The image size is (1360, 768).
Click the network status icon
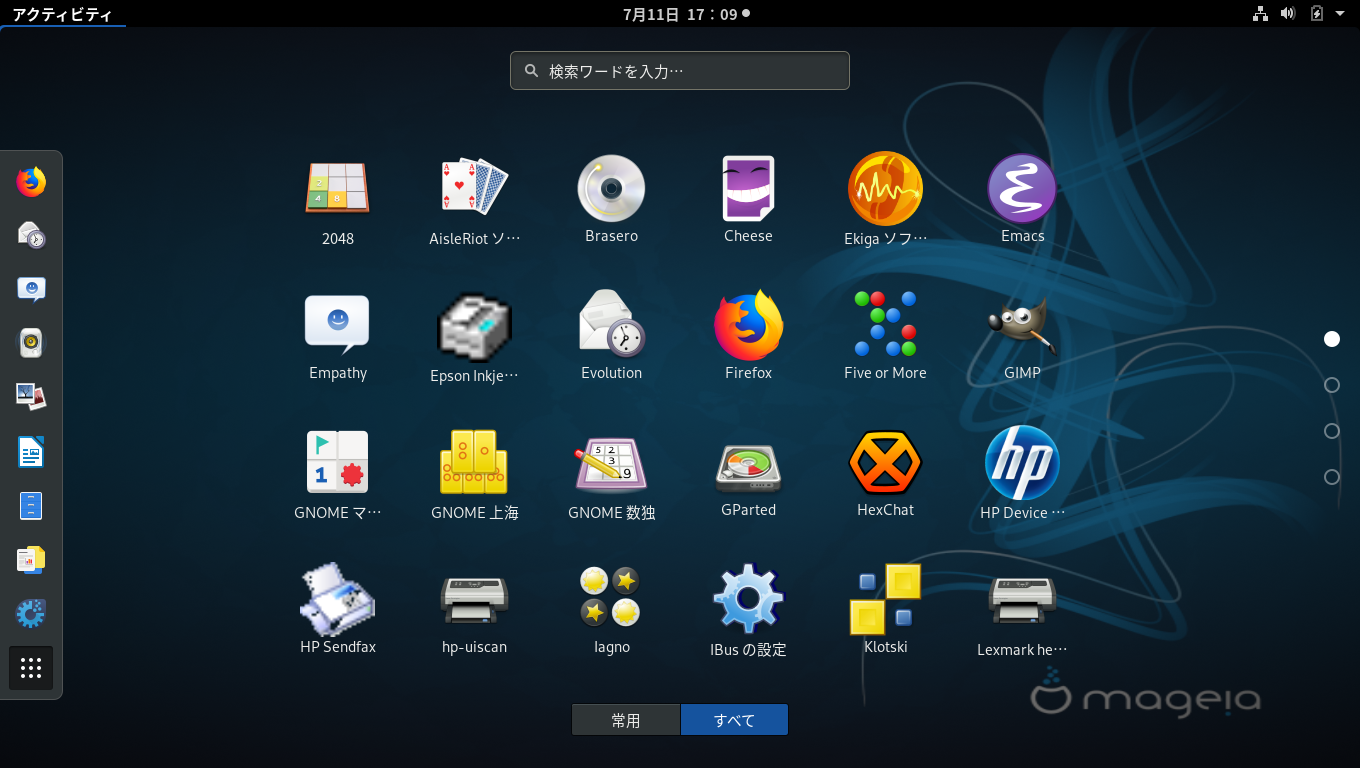1260,14
